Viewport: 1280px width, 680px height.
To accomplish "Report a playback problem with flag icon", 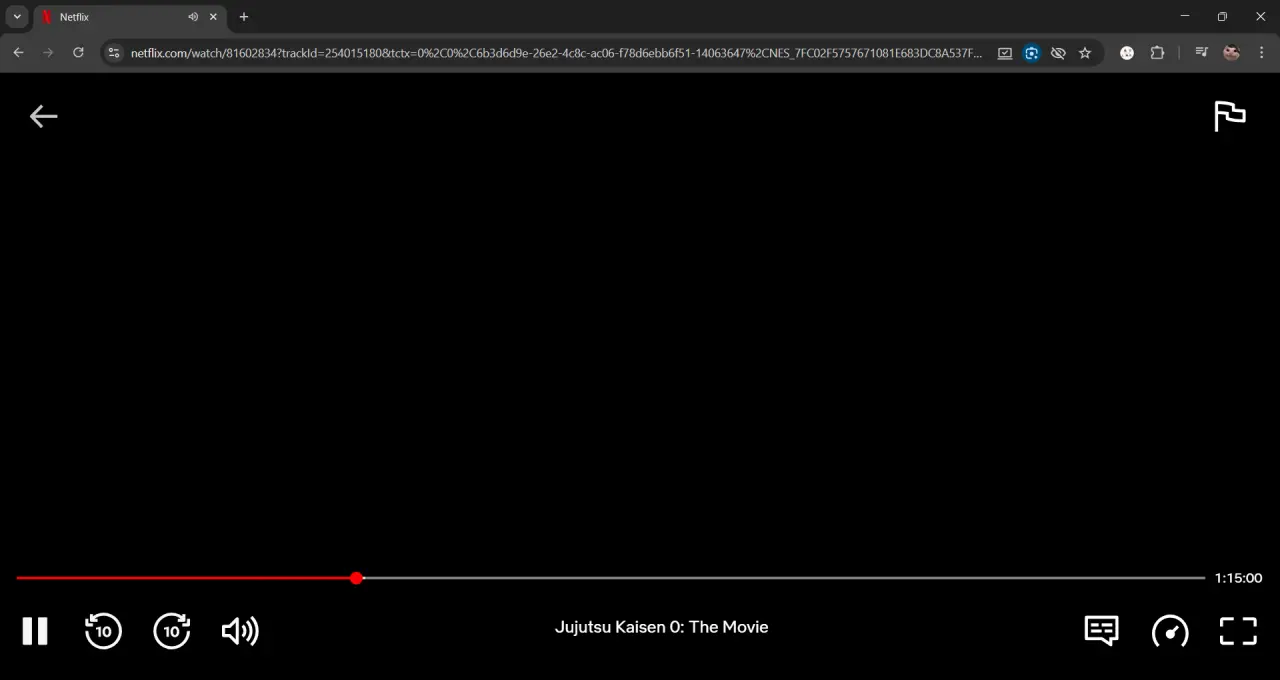I will [x=1230, y=116].
